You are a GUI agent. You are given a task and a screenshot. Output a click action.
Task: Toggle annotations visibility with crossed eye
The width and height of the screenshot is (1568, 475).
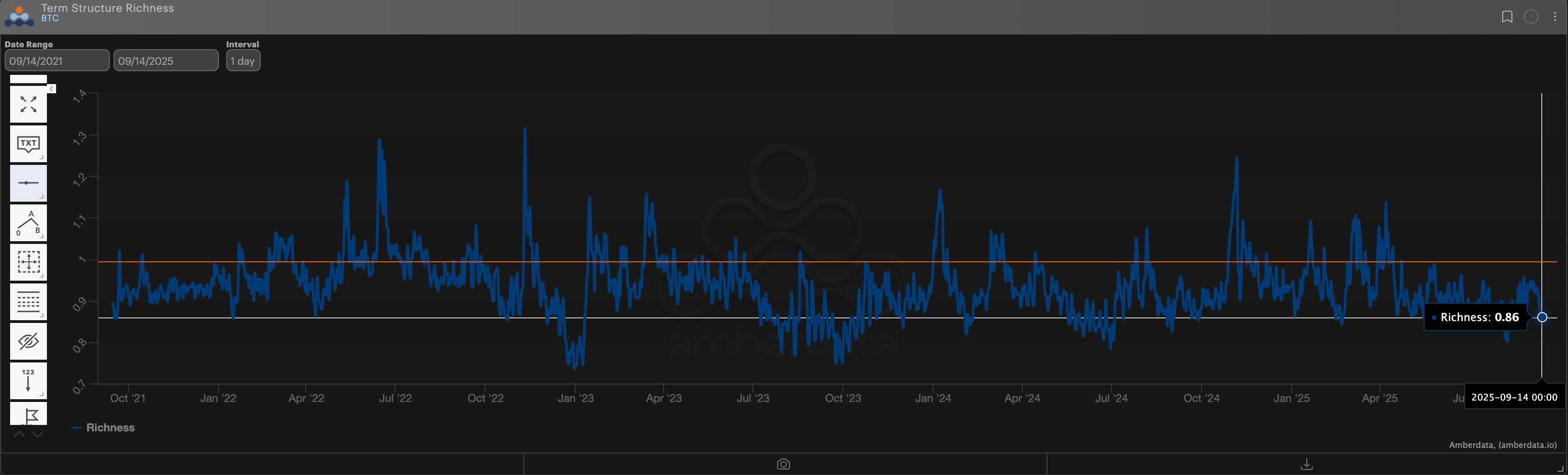28,341
